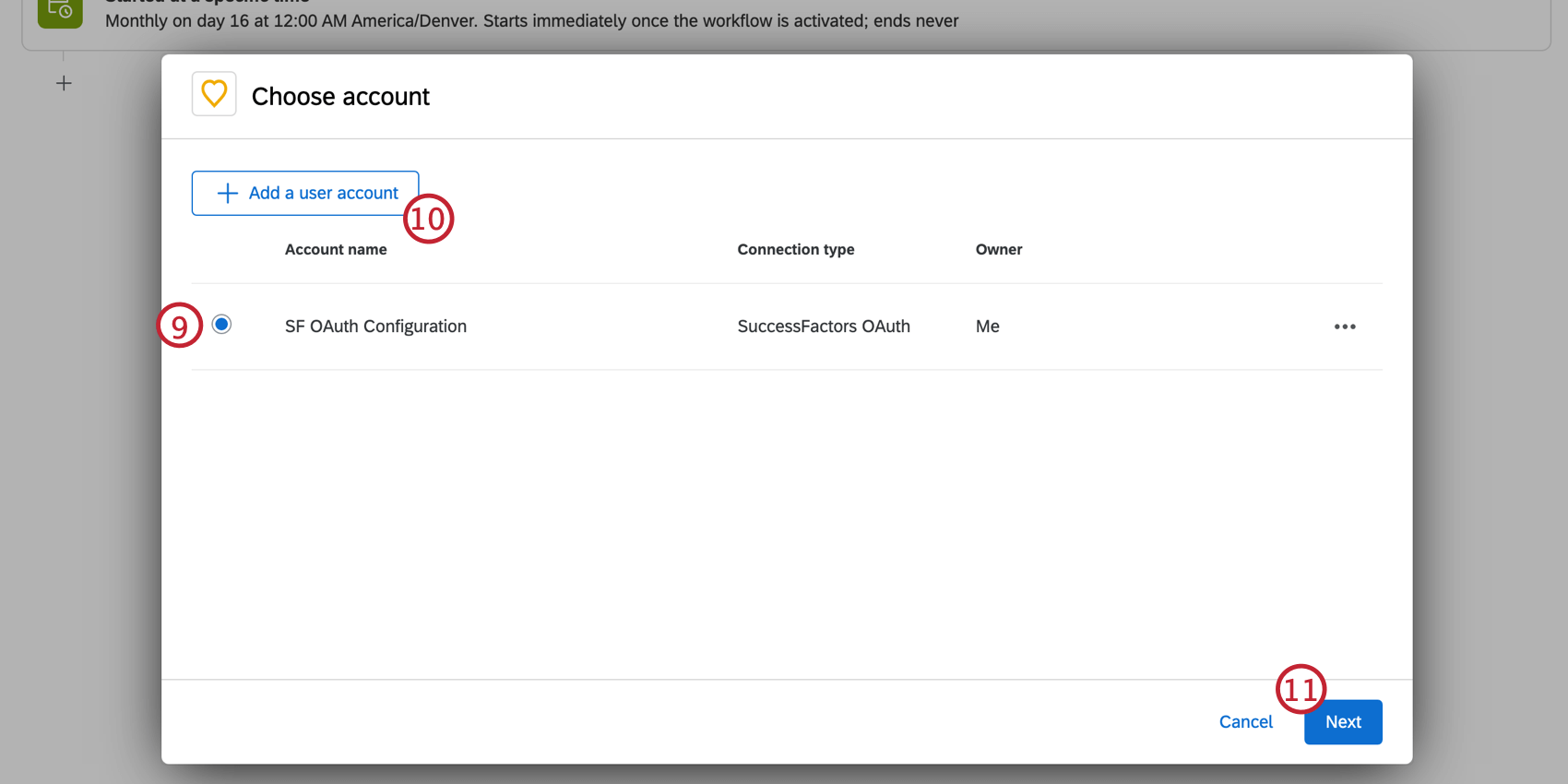Click Add a user account button
The height and width of the screenshot is (784, 1568).
tap(305, 193)
